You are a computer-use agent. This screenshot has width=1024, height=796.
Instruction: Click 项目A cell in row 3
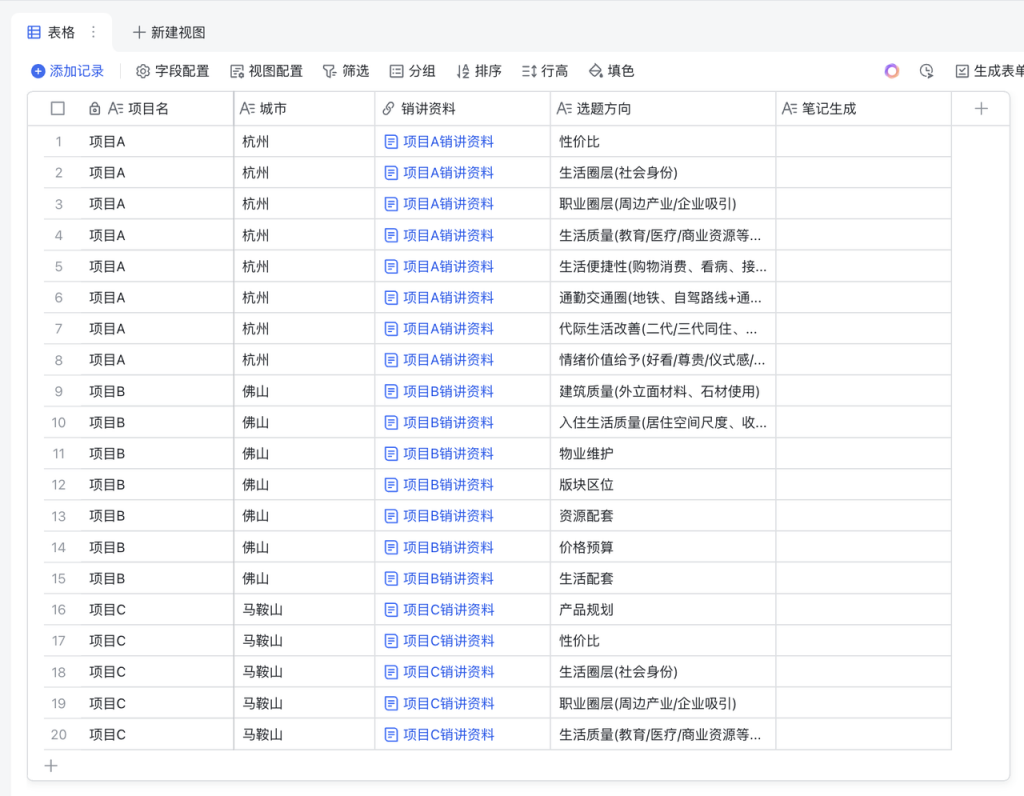coord(157,204)
